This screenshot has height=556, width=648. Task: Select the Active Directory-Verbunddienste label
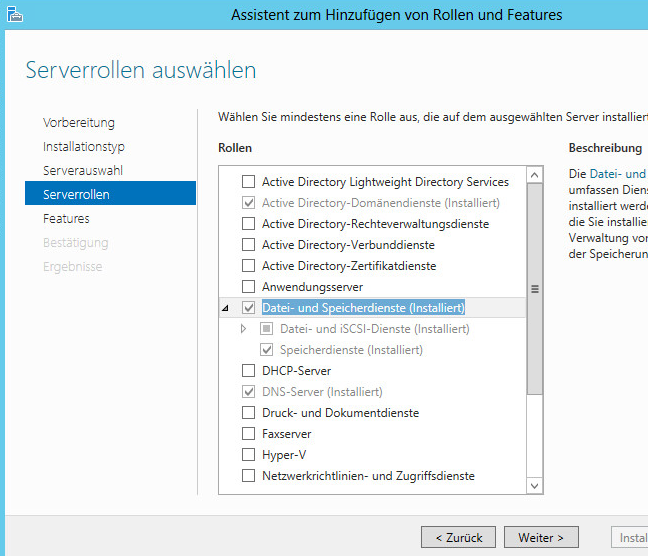tap(348, 245)
